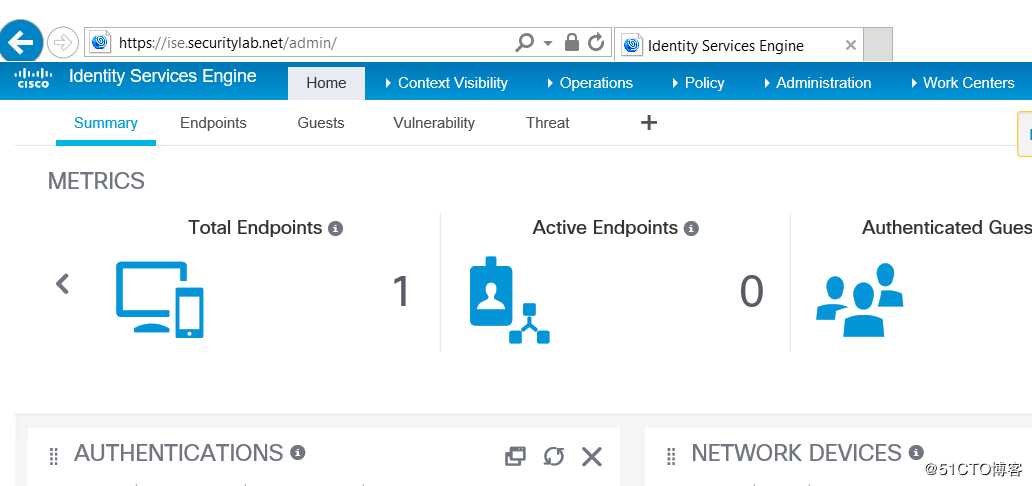
Task: Open the Home menu tab
Action: click(326, 83)
